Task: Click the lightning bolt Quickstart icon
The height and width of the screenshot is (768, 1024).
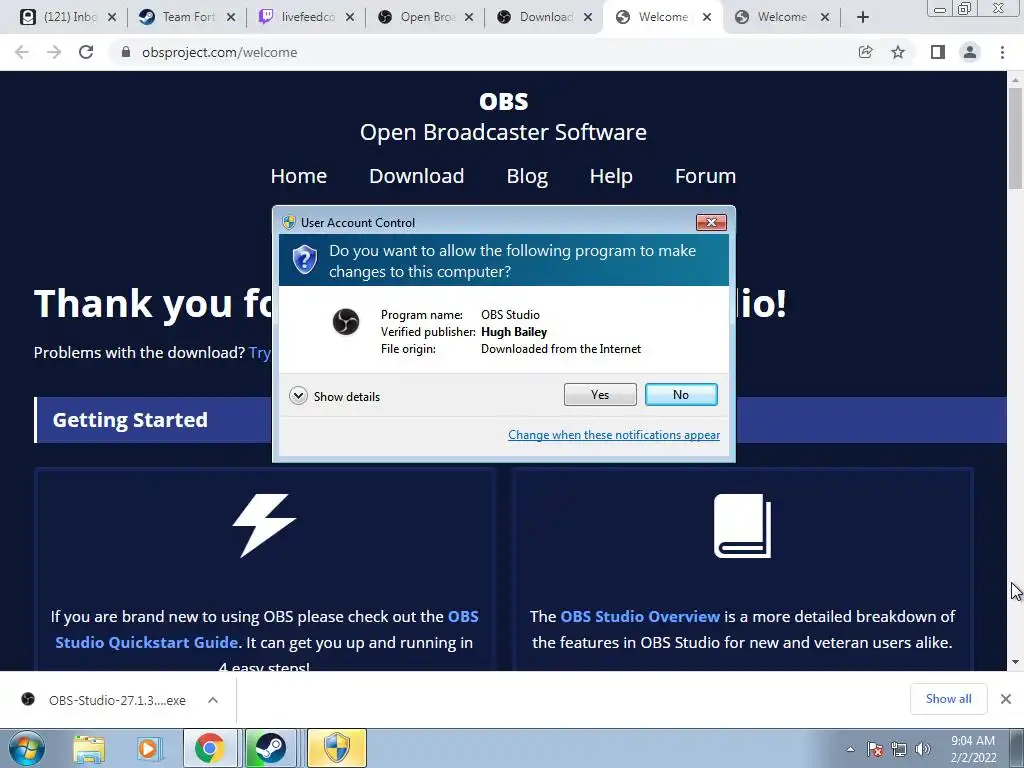Action: [x=264, y=525]
